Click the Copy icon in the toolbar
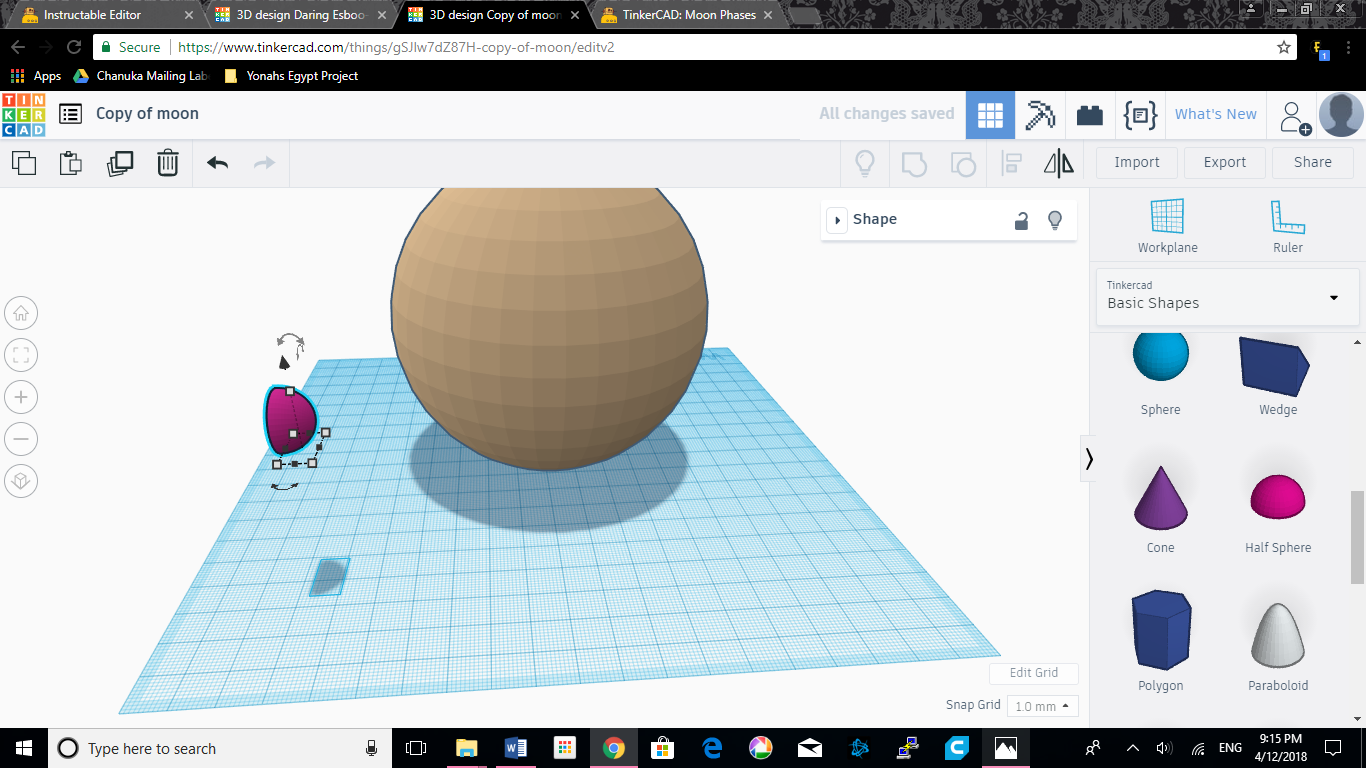The height and width of the screenshot is (768, 1366). click(24, 163)
